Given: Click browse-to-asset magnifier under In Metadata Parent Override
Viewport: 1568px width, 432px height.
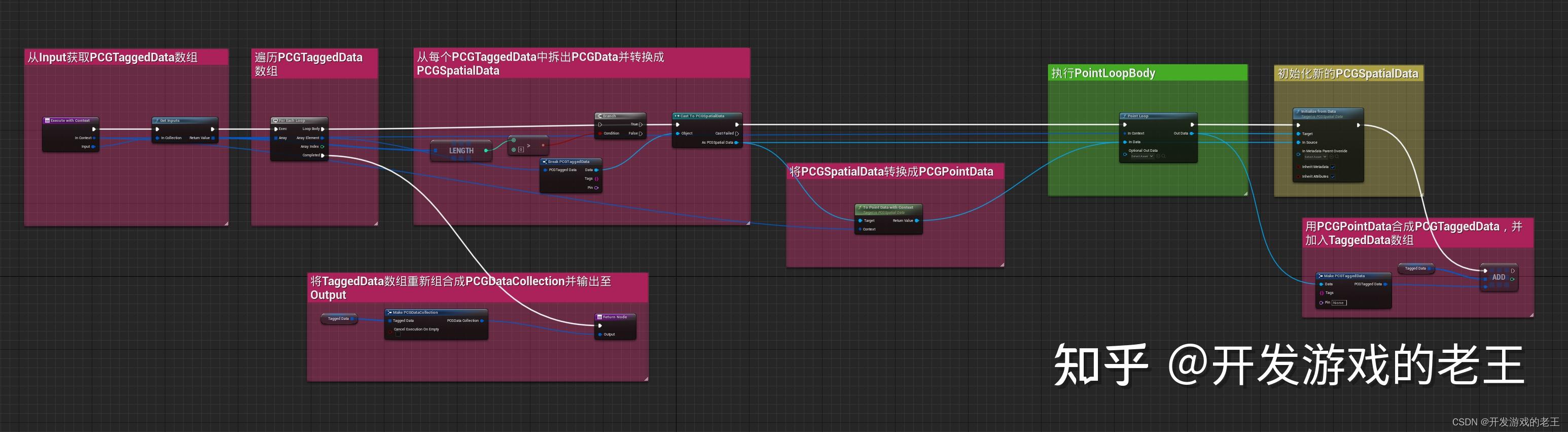Looking at the screenshot, I should pos(1337,156).
